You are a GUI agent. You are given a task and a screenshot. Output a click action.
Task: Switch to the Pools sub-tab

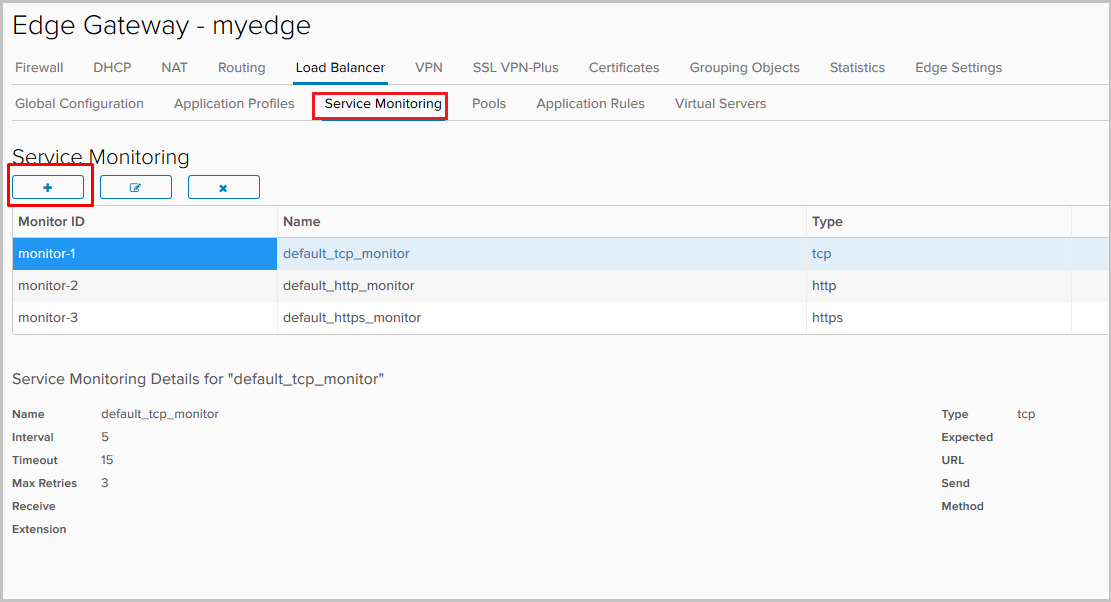[489, 103]
